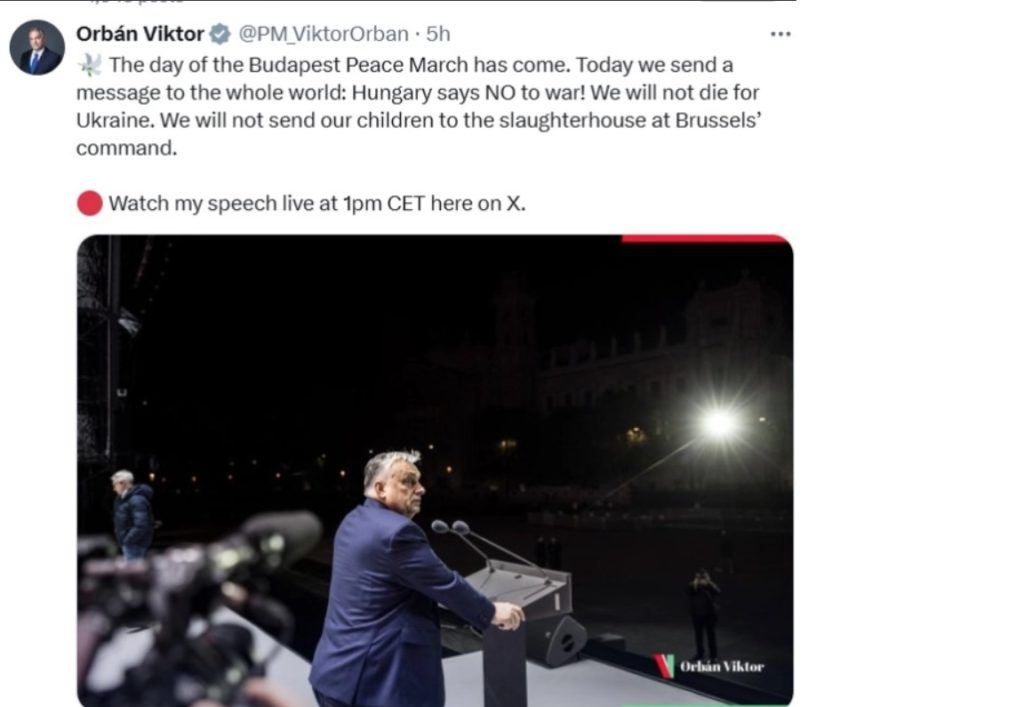Viewport: 1024px width, 707px height.
Task: Click the bright floodlight in the photo
Action: [x=718, y=424]
